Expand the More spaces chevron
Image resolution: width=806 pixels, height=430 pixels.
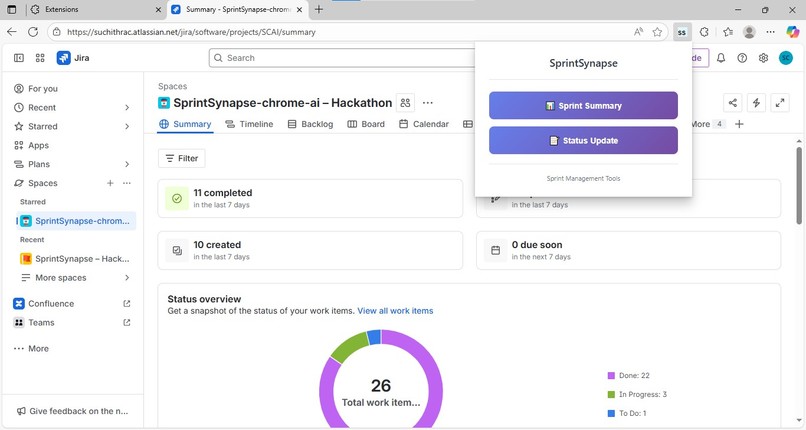pyautogui.click(x=127, y=278)
